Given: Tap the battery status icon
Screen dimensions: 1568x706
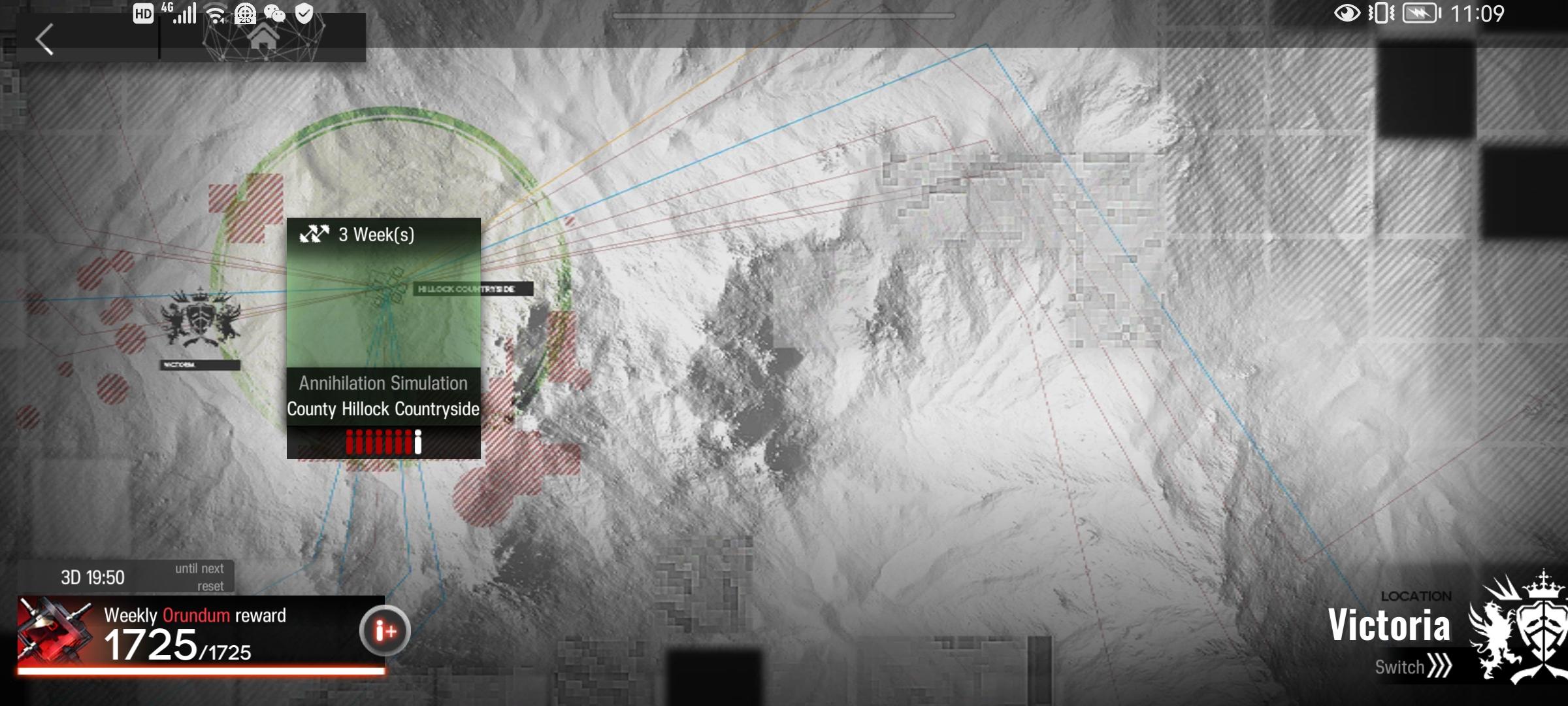Looking at the screenshot, I should coord(1422,13).
